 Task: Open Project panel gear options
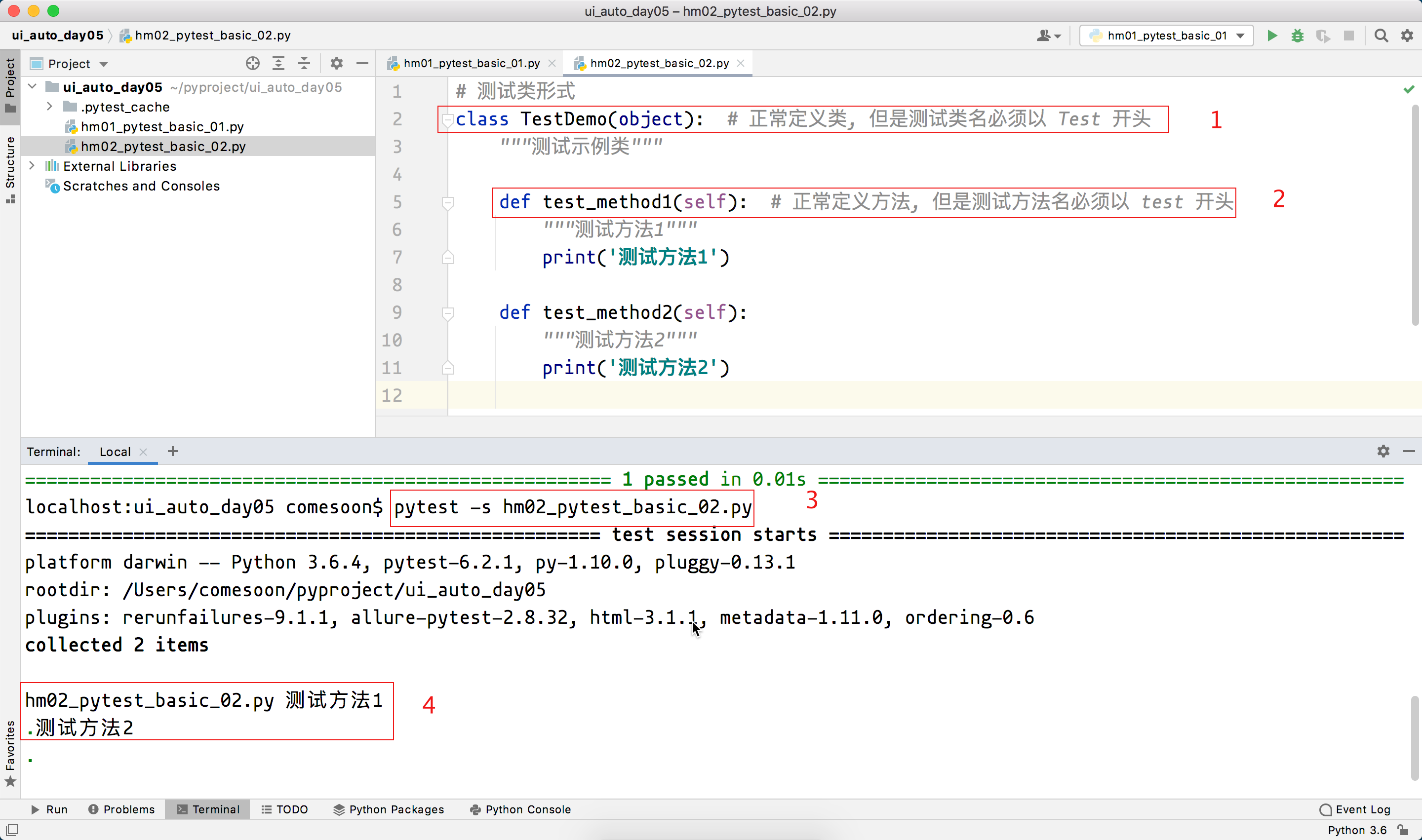(x=336, y=63)
